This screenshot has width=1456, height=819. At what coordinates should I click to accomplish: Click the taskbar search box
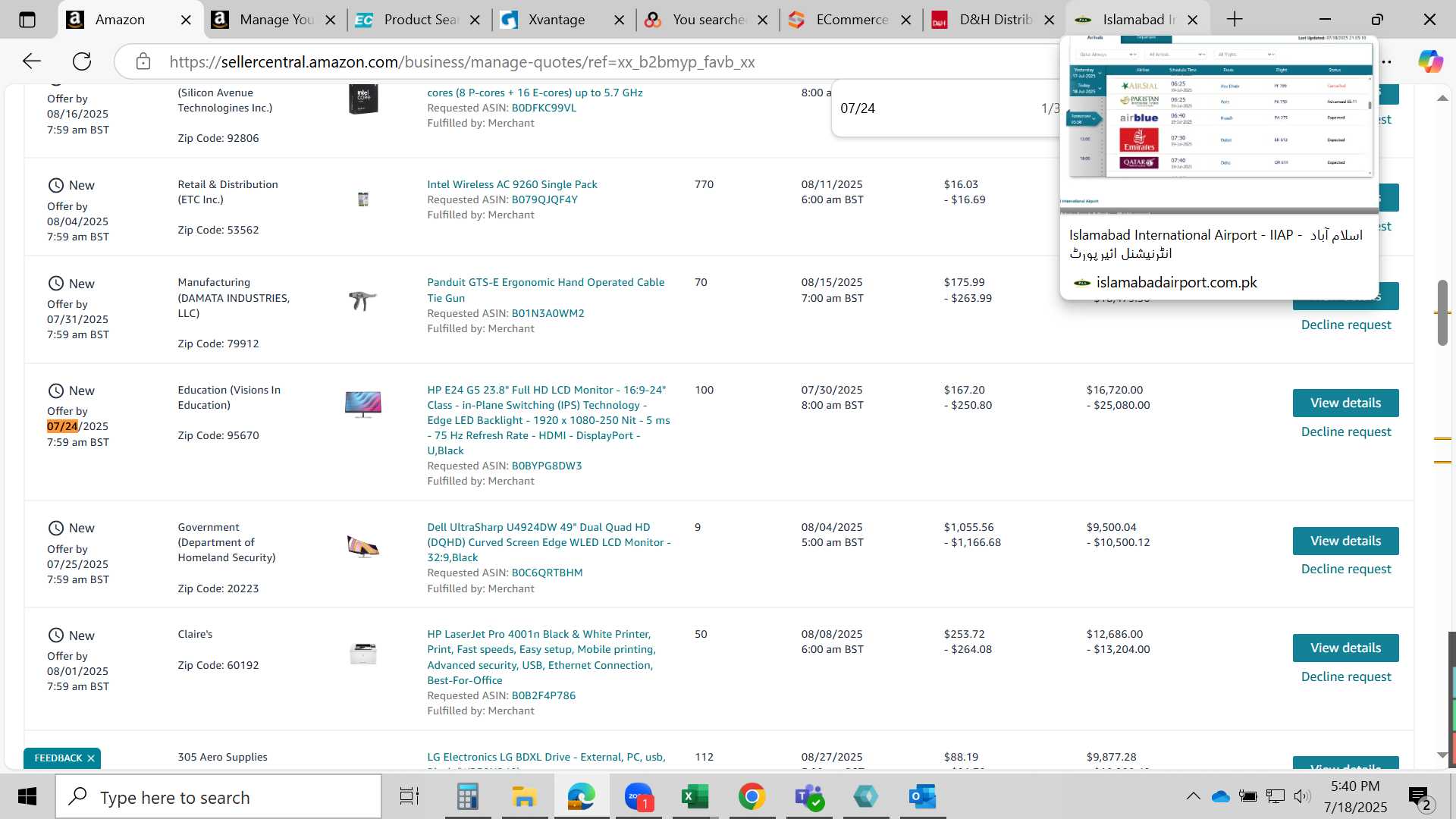(x=218, y=797)
